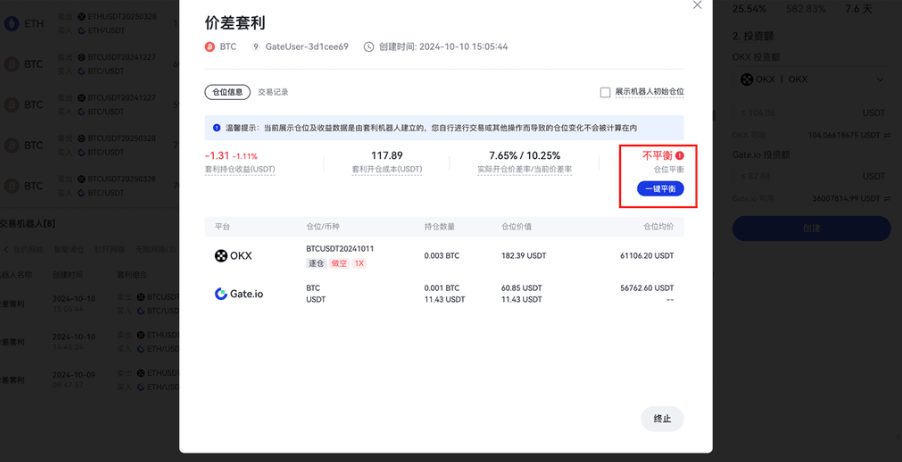The height and width of the screenshot is (462, 902).
Task: Click the 套利持仓收益(USDT) underlined label
Action: [x=239, y=170]
